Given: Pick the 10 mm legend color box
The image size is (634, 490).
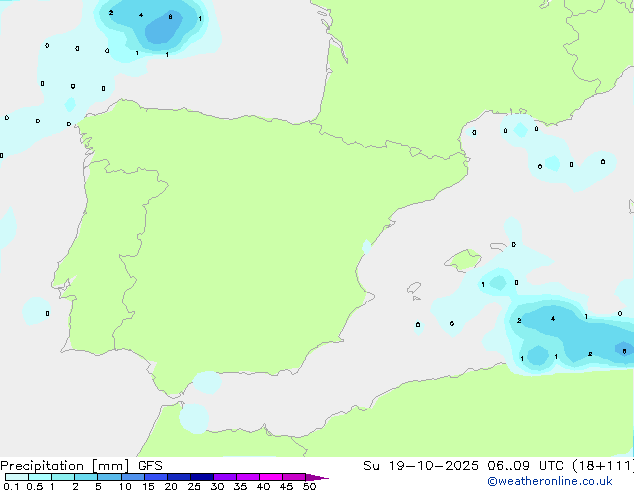Looking at the screenshot, I should [x=133, y=477].
